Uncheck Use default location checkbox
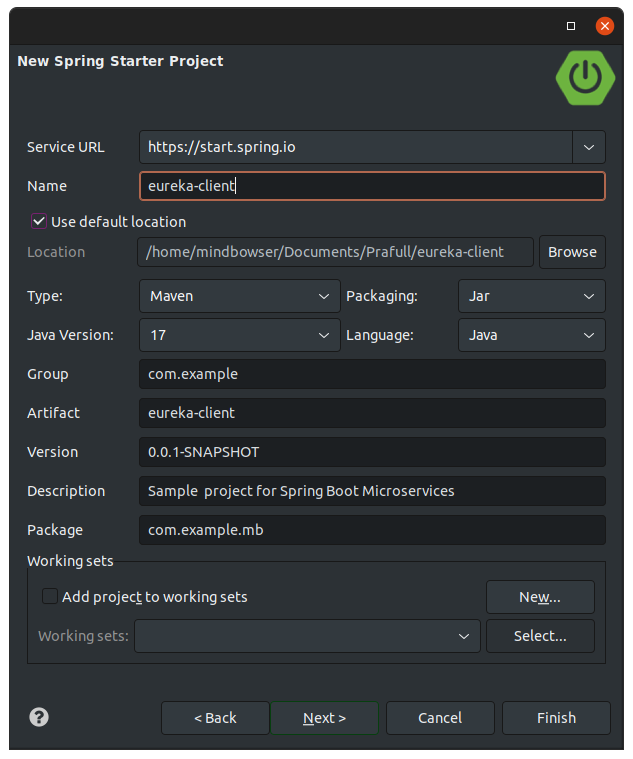633x759 pixels. (x=39, y=222)
